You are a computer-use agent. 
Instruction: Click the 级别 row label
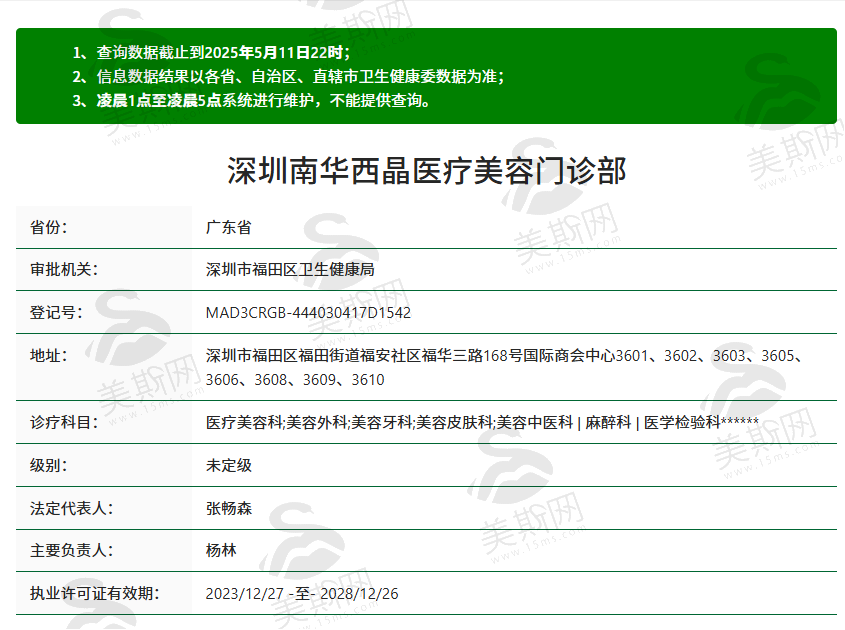point(49,465)
